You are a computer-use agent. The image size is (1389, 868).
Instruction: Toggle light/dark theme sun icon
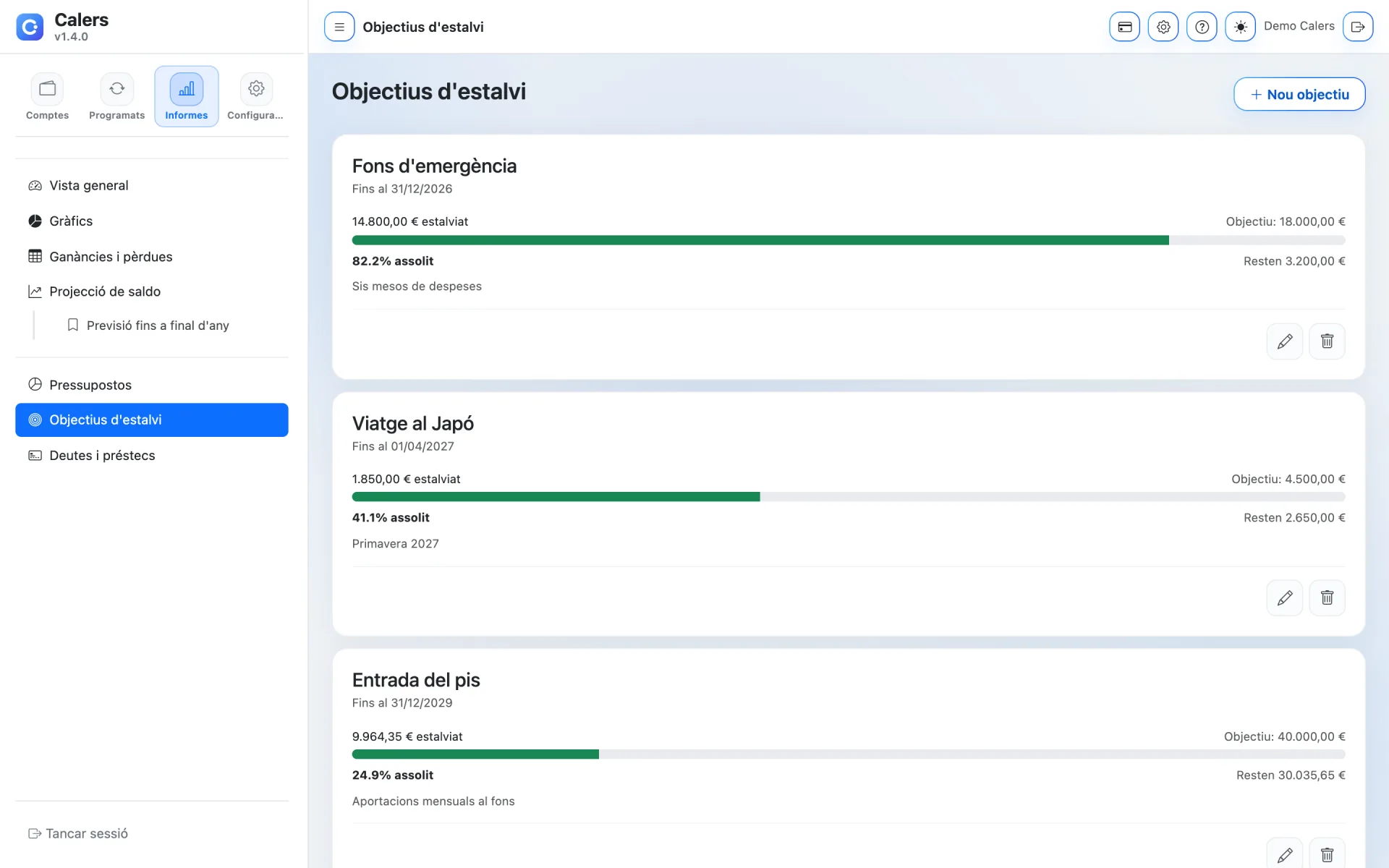pyautogui.click(x=1240, y=27)
